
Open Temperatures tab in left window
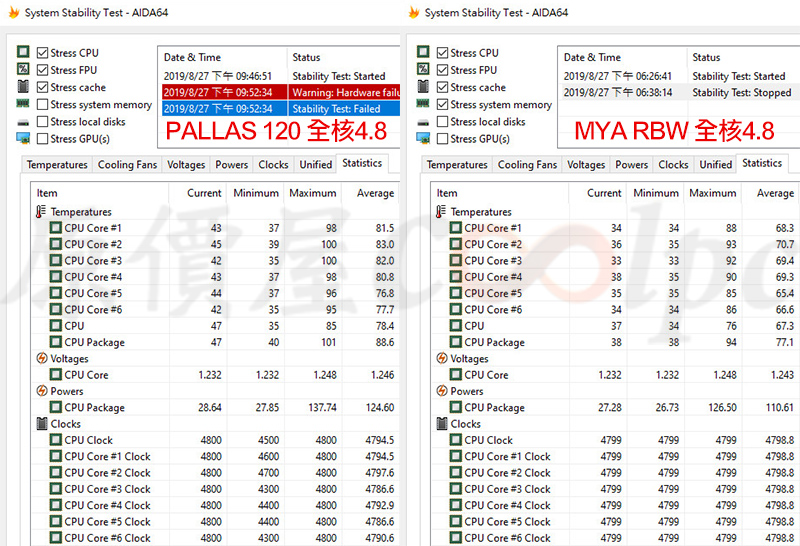click(x=57, y=165)
